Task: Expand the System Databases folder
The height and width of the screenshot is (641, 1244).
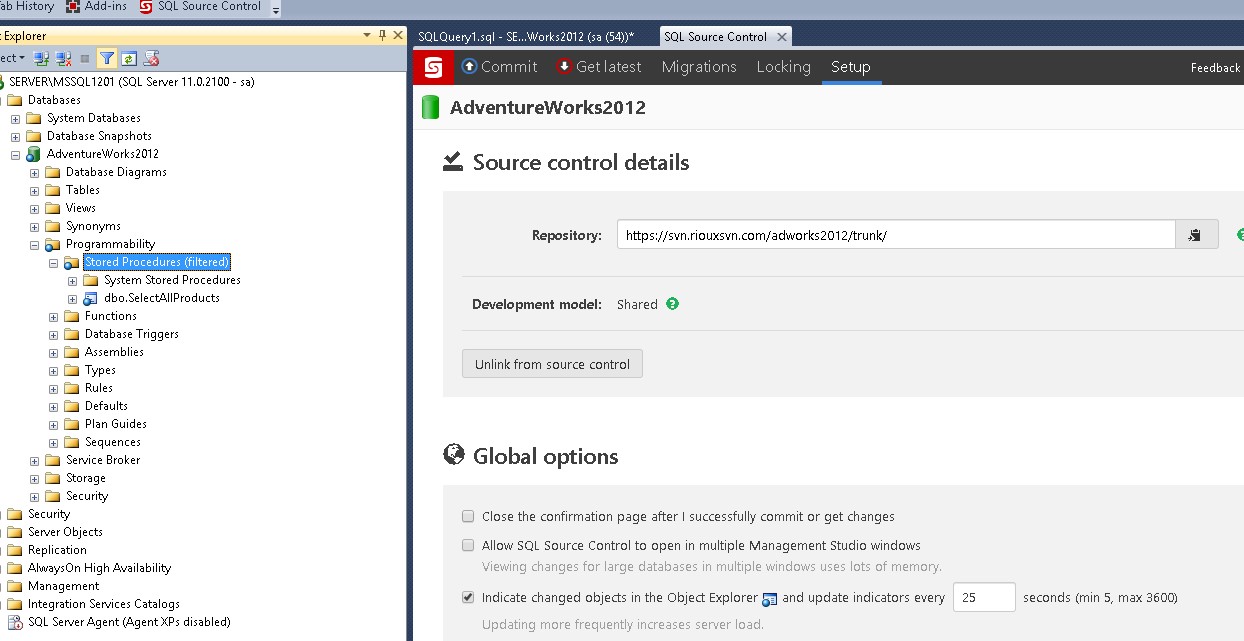Action: (x=16, y=118)
